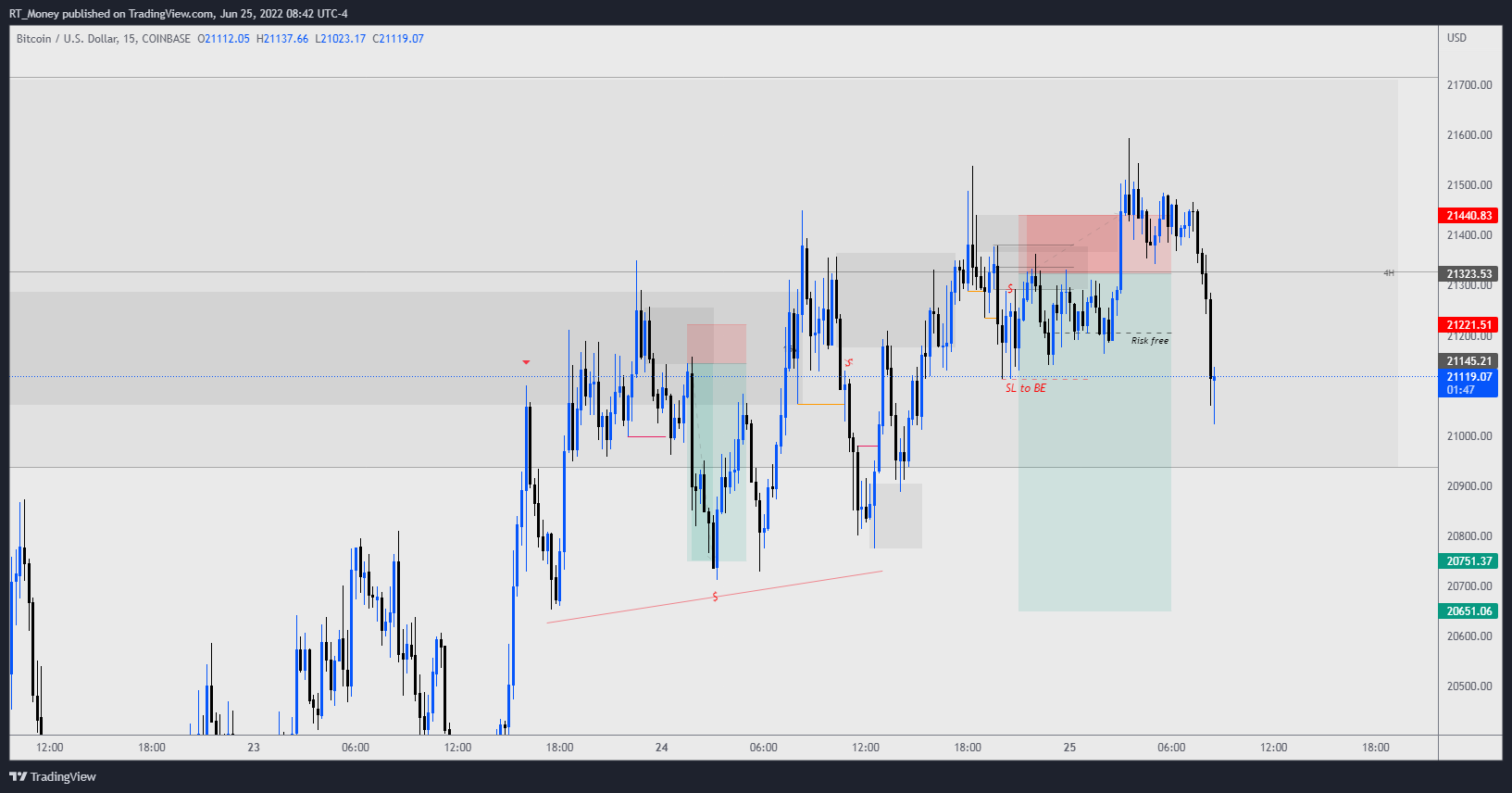Click the 20800.00 price axis label
This screenshot has width=1512, height=793.
pyautogui.click(x=1469, y=536)
